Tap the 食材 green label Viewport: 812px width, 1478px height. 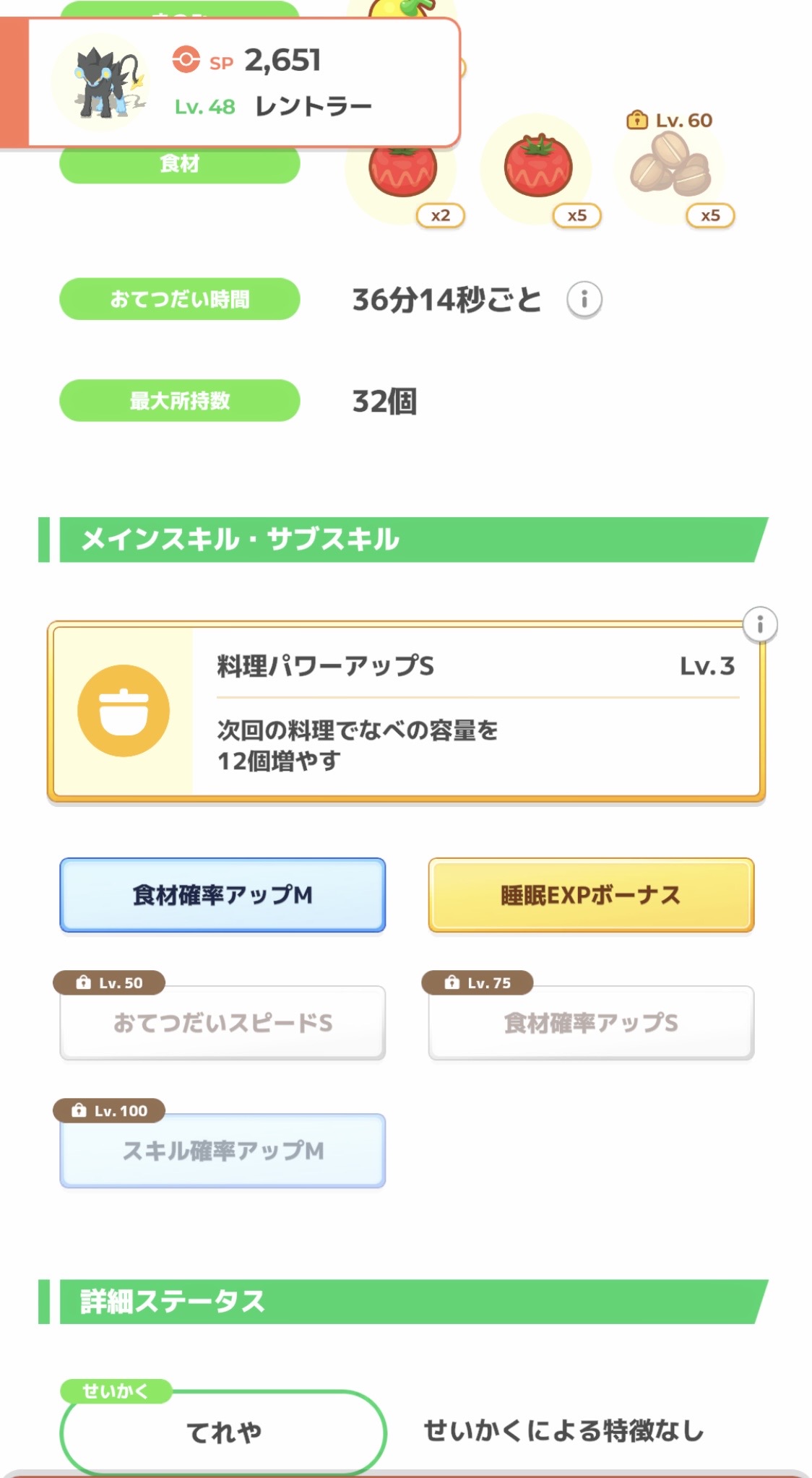click(179, 165)
